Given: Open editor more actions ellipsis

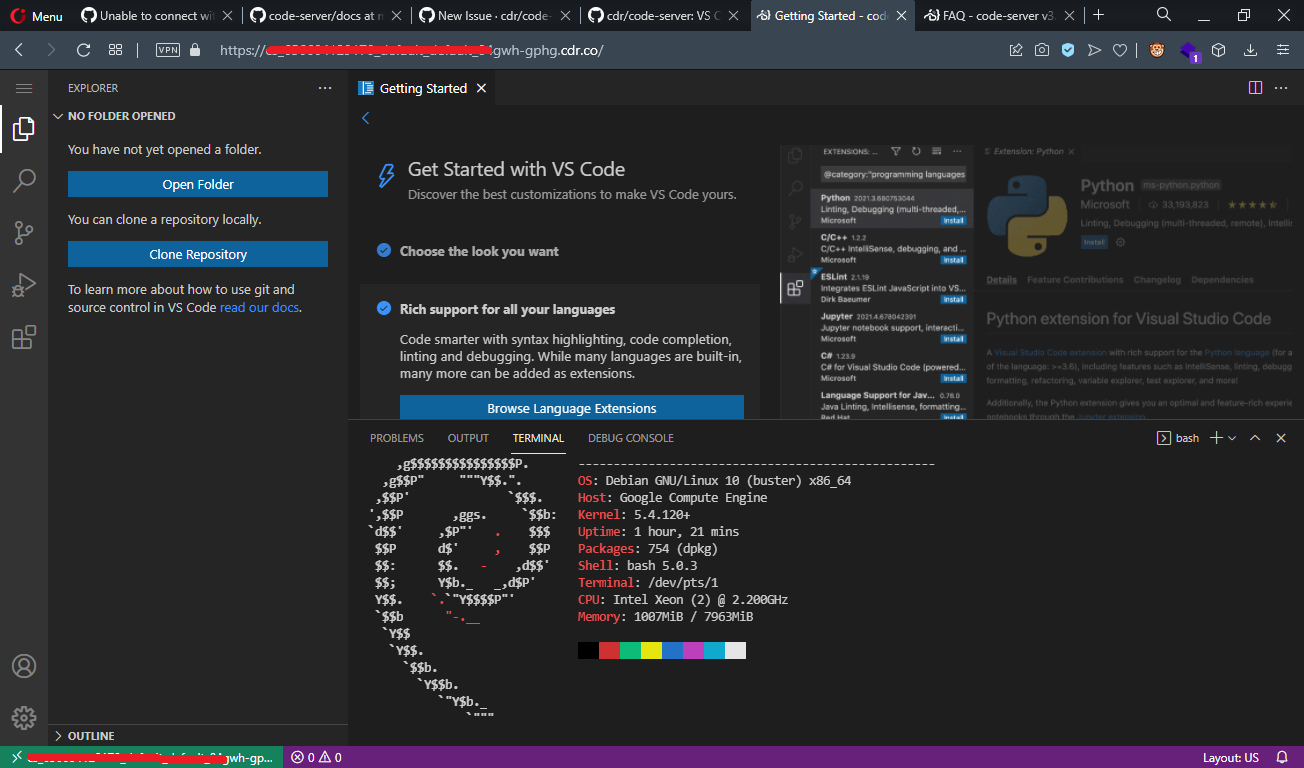Looking at the screenshot, I should 1281,88.
